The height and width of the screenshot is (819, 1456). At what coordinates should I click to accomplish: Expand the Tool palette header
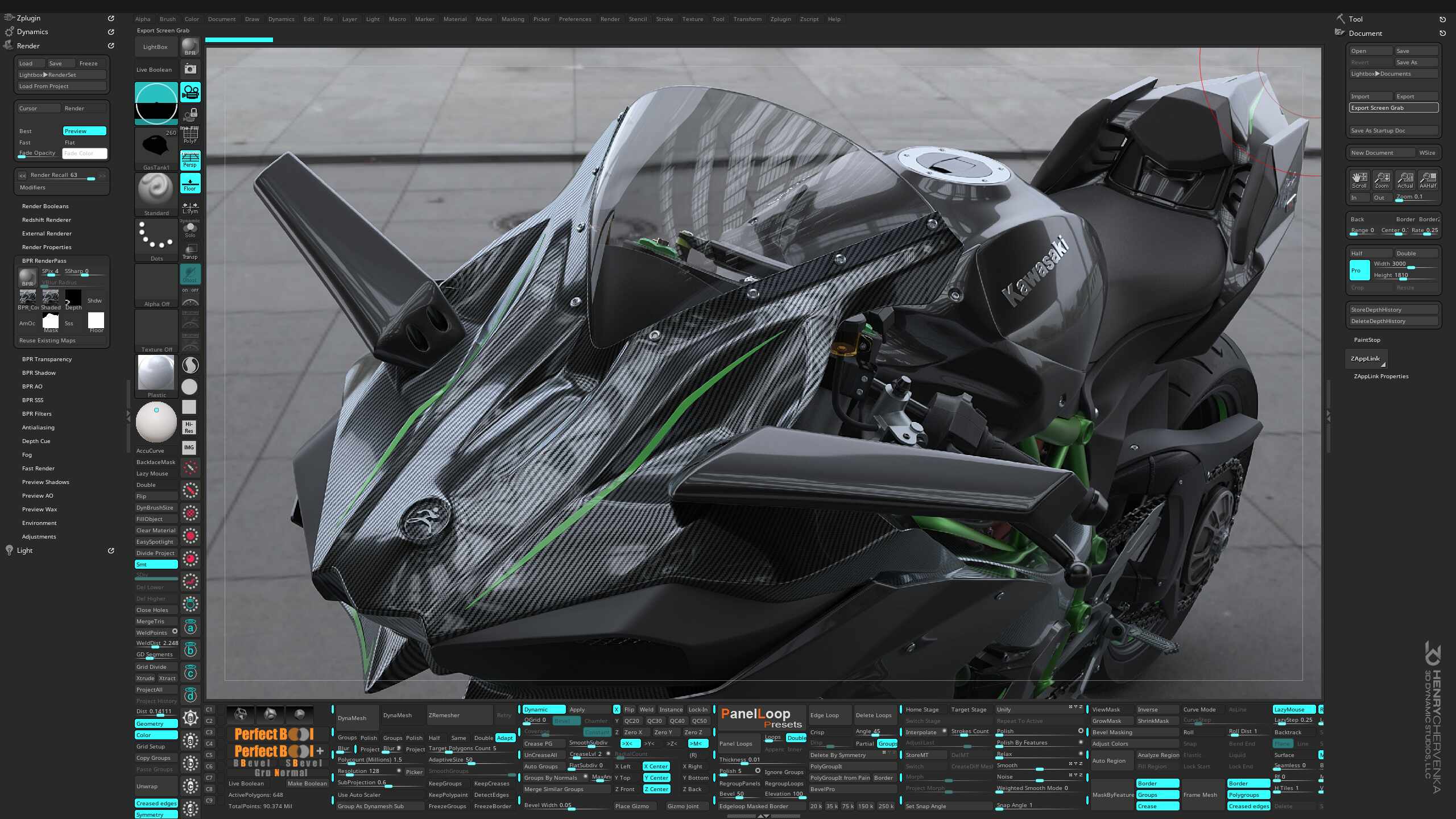coord(1355,19)
